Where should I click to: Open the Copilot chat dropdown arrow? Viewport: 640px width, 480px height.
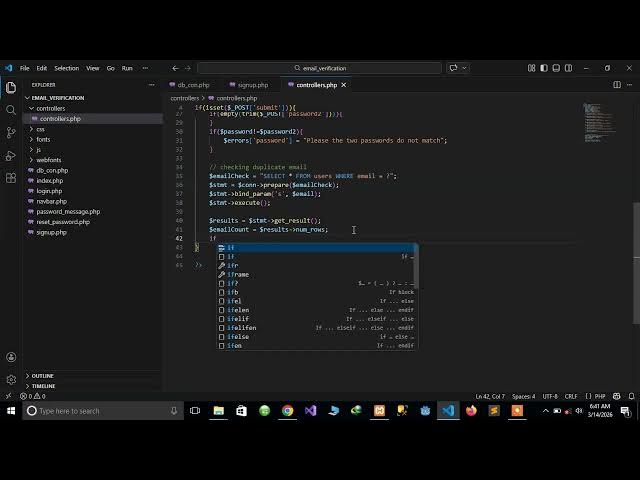click(x=464, y=68)
